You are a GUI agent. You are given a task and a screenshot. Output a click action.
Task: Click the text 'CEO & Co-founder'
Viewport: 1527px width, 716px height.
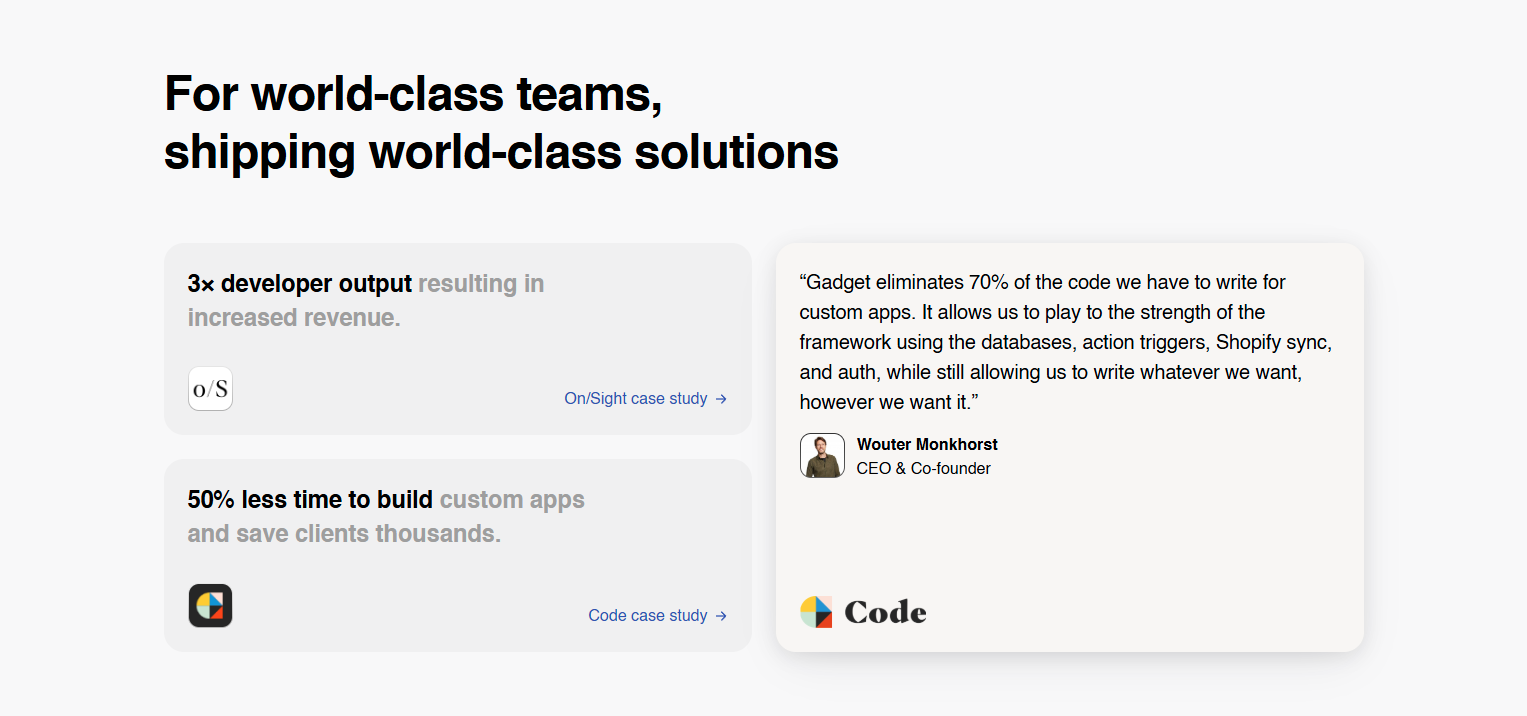pyautogui.click(x=923, y=468)
